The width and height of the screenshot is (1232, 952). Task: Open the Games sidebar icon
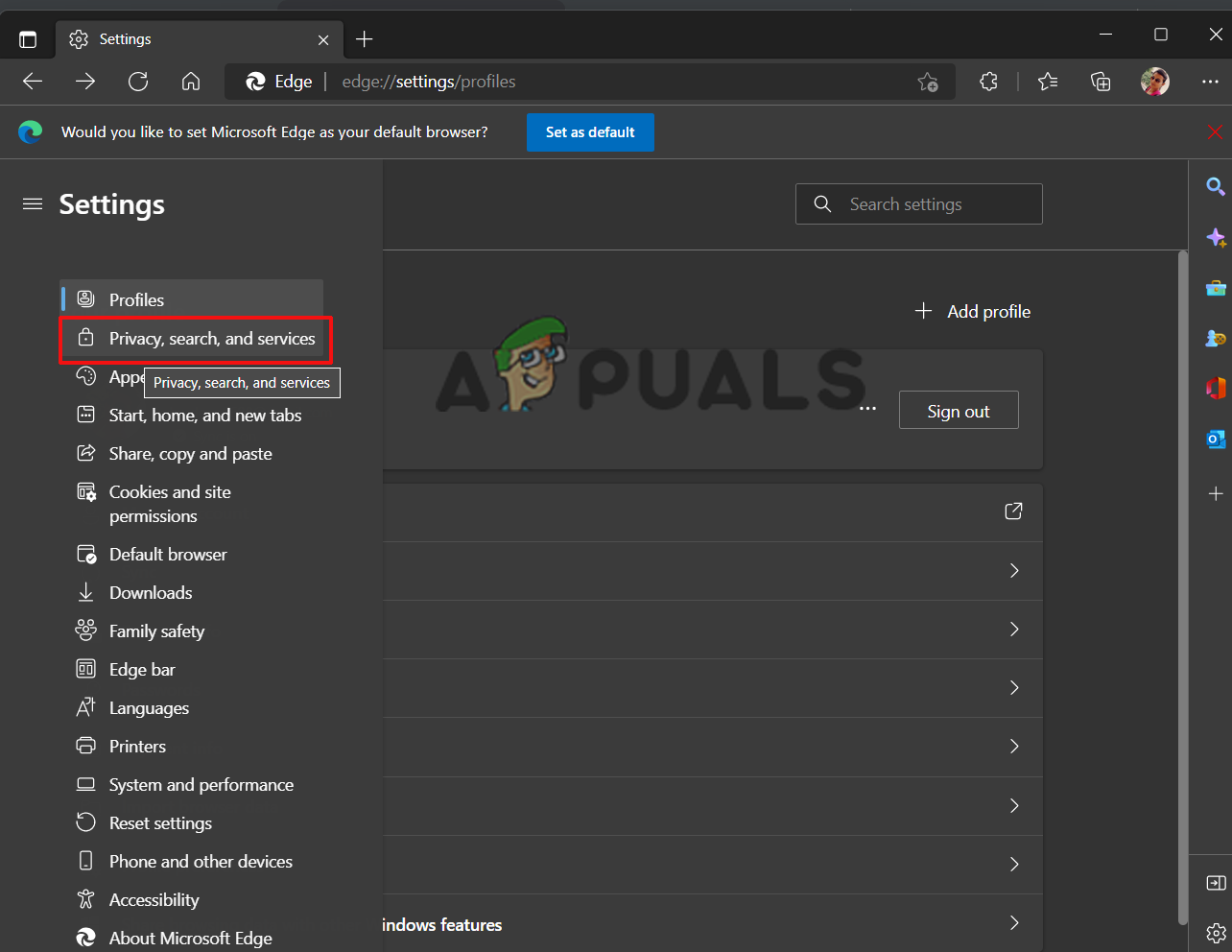(1216, 339)
